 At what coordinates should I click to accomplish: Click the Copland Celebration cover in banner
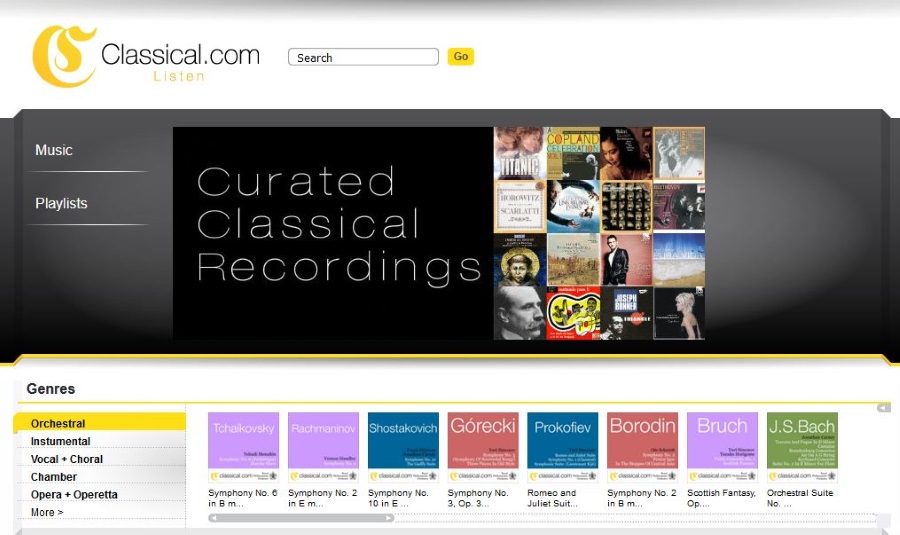(573, 153)
